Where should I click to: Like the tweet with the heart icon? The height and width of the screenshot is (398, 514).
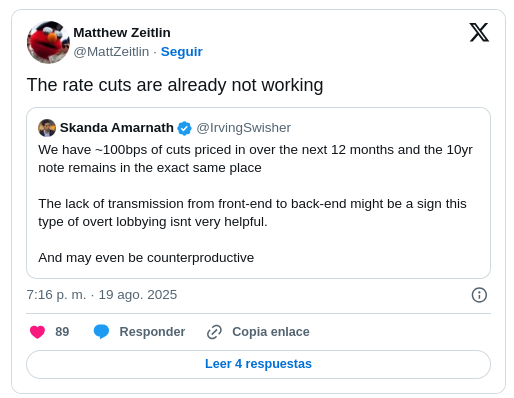click(37, 332)
